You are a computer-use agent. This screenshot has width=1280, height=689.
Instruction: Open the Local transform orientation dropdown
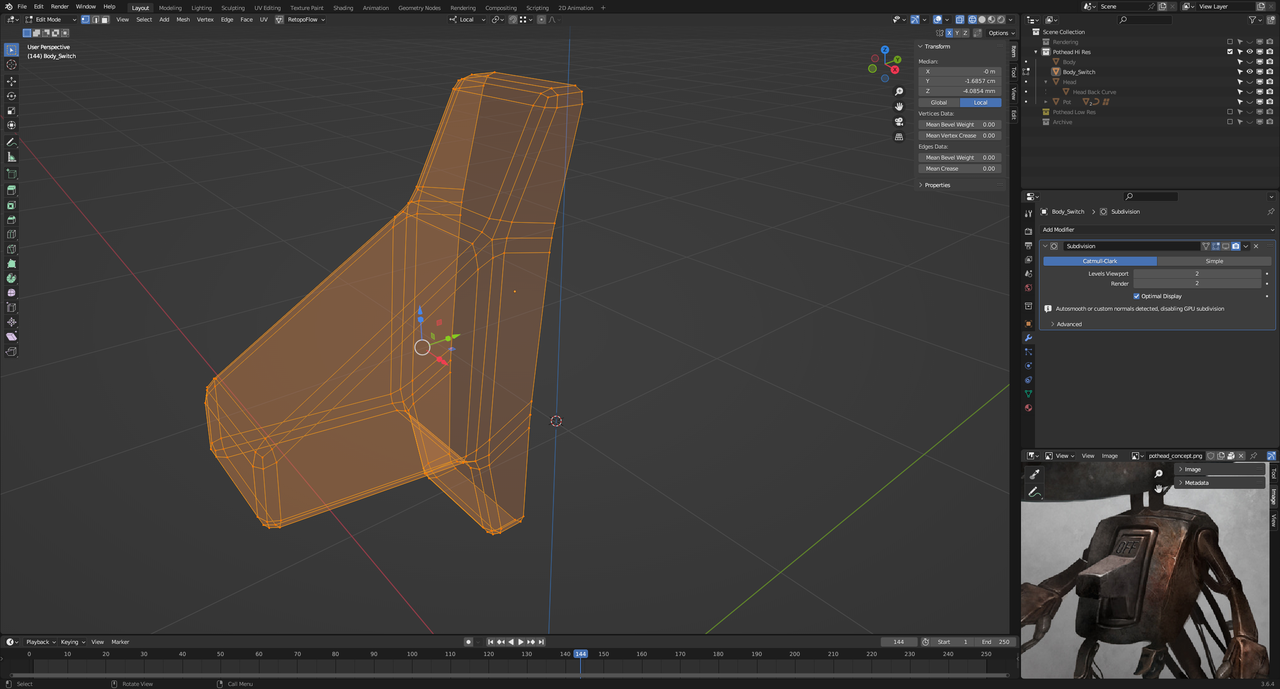(x=466, y=20)
